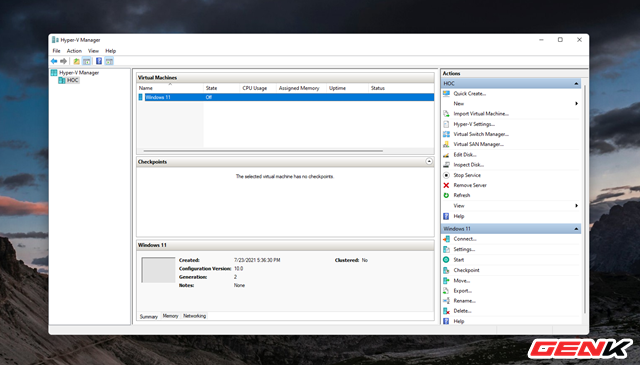Open the Action menu

tap(74, 51)
